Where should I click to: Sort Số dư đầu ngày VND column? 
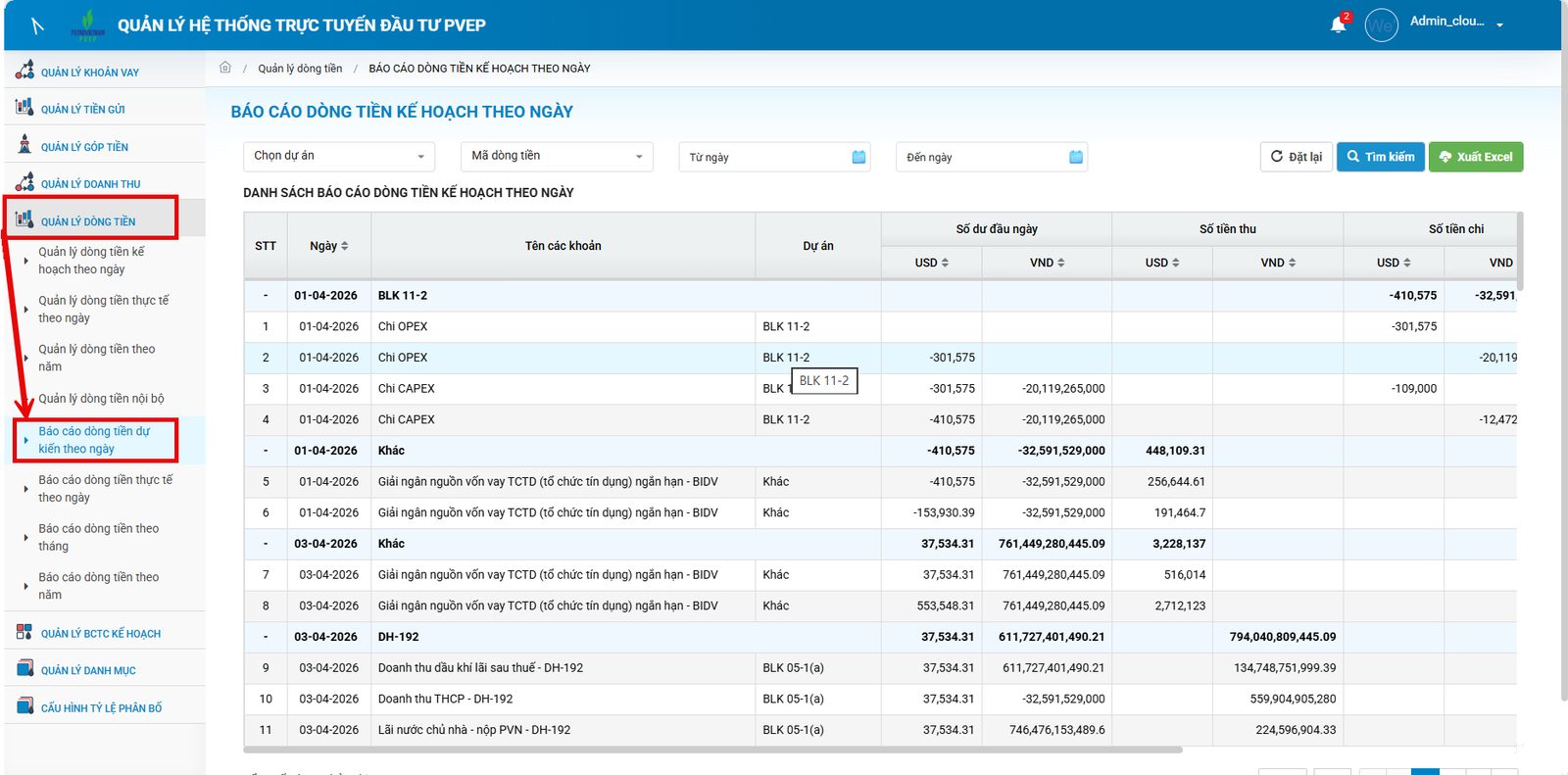pos(1060,263)
